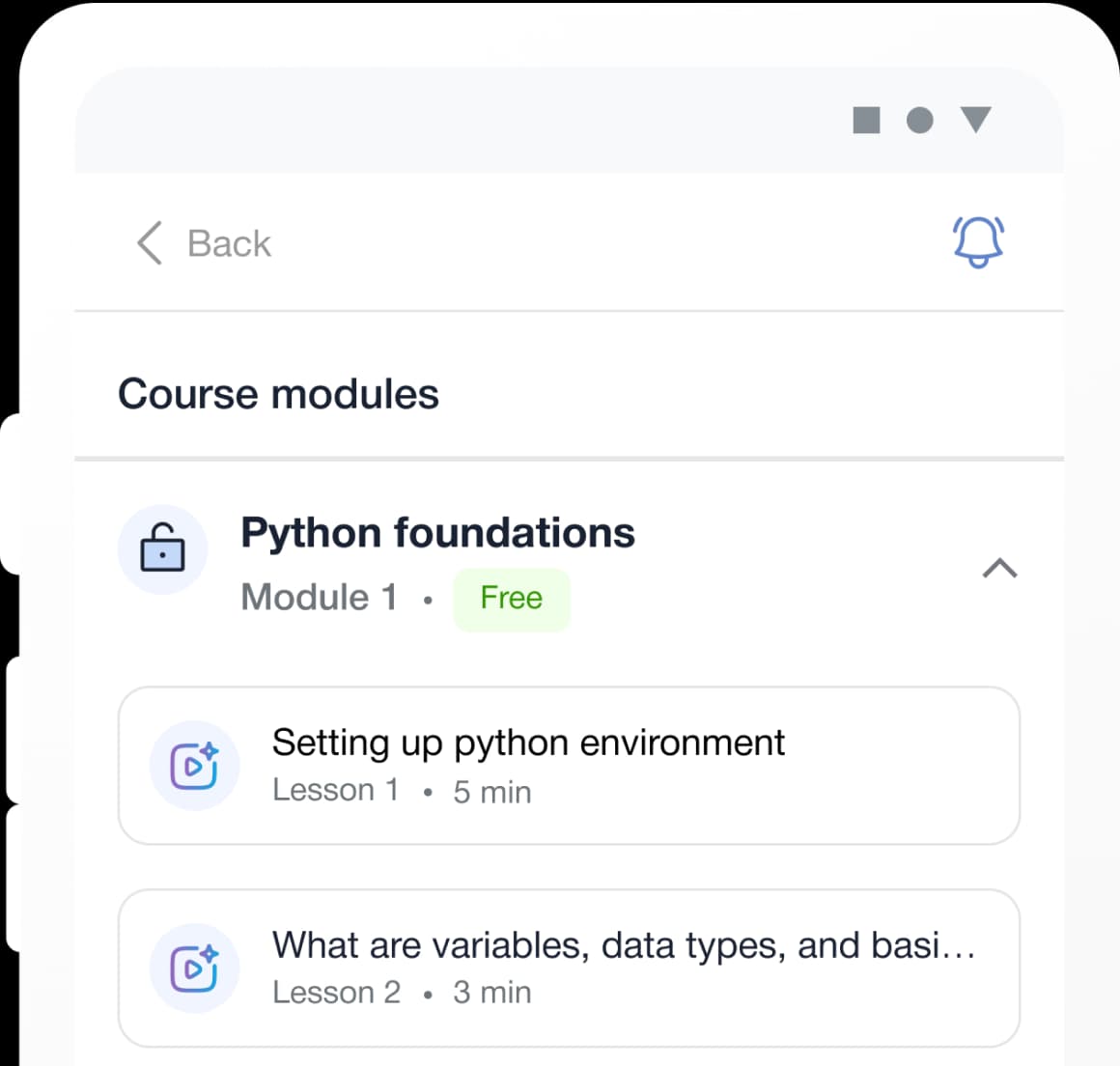This screenshot has width=1120, height=1066.
Task: Expand details for Lesson 2 card
Action: pos(570,968)
